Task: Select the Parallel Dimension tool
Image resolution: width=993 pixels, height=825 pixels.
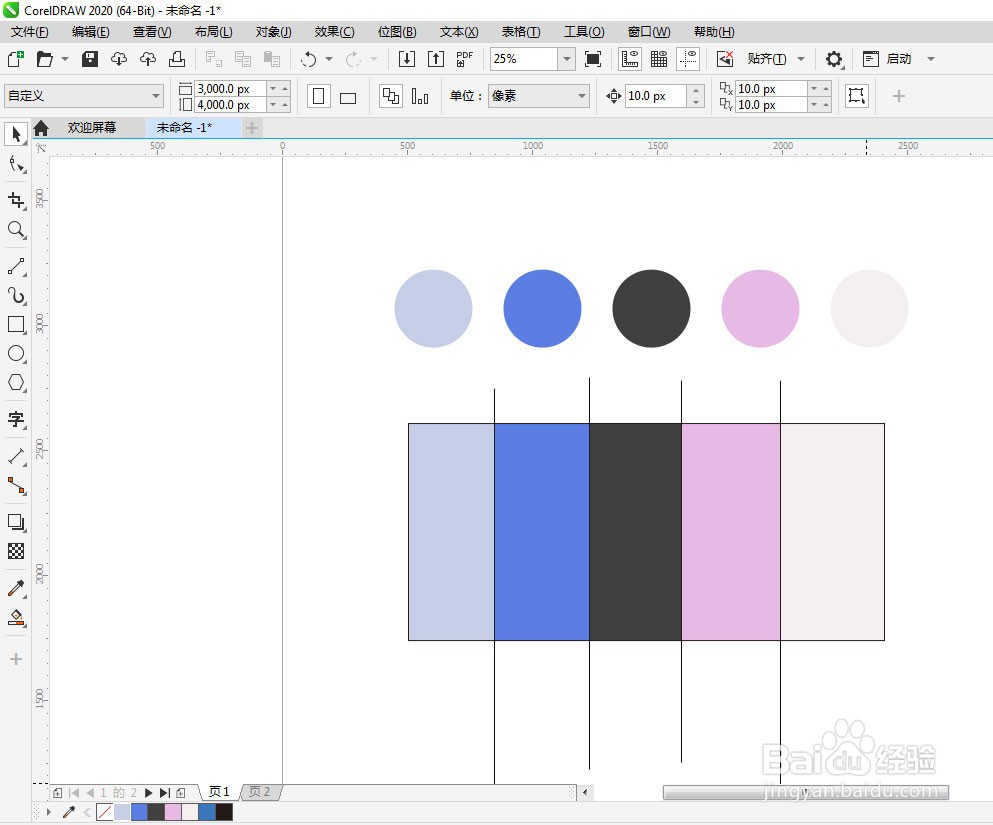Action: click(x=16, y=456)
